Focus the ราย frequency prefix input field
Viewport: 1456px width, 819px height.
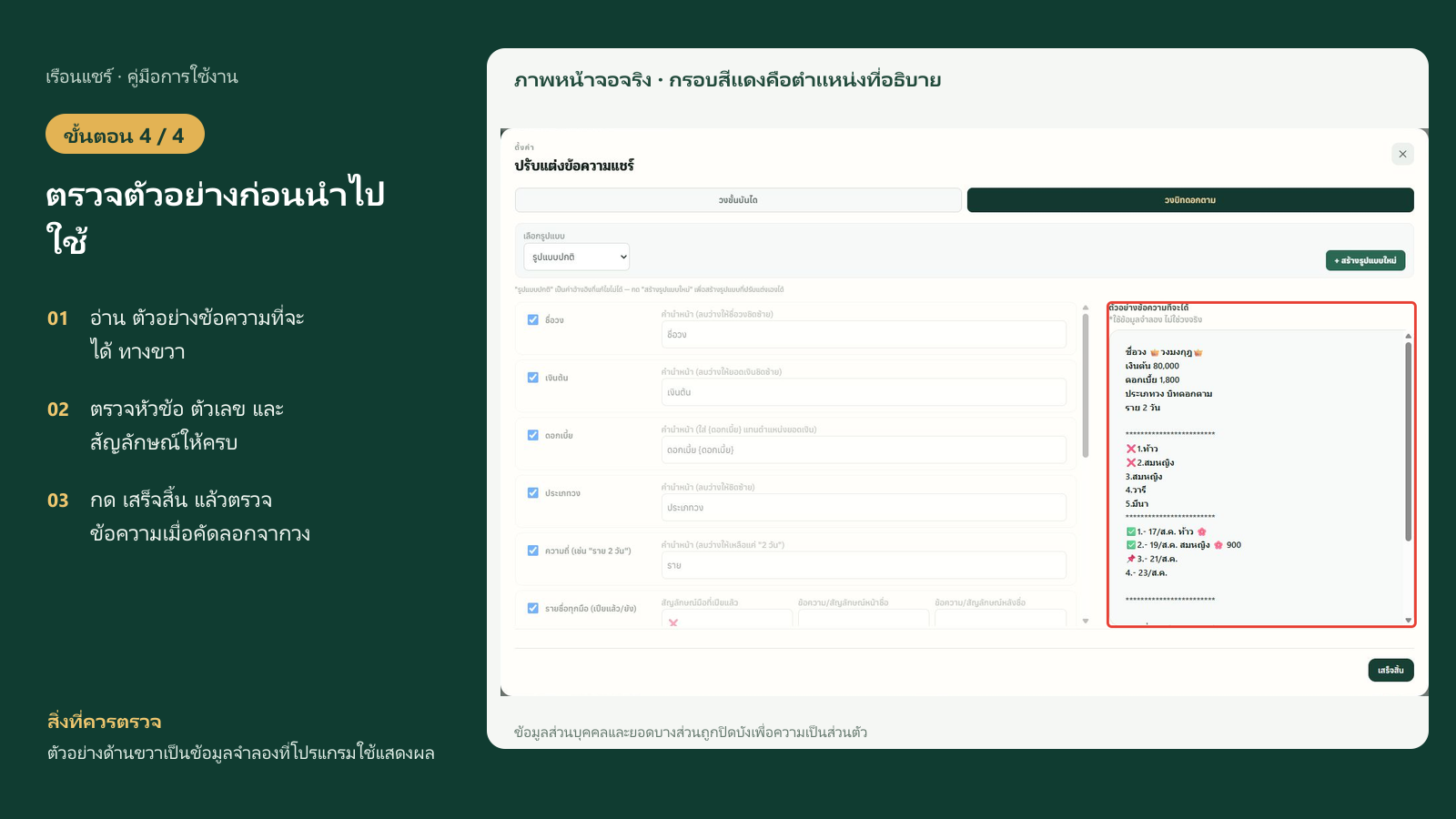coord(864,565)
